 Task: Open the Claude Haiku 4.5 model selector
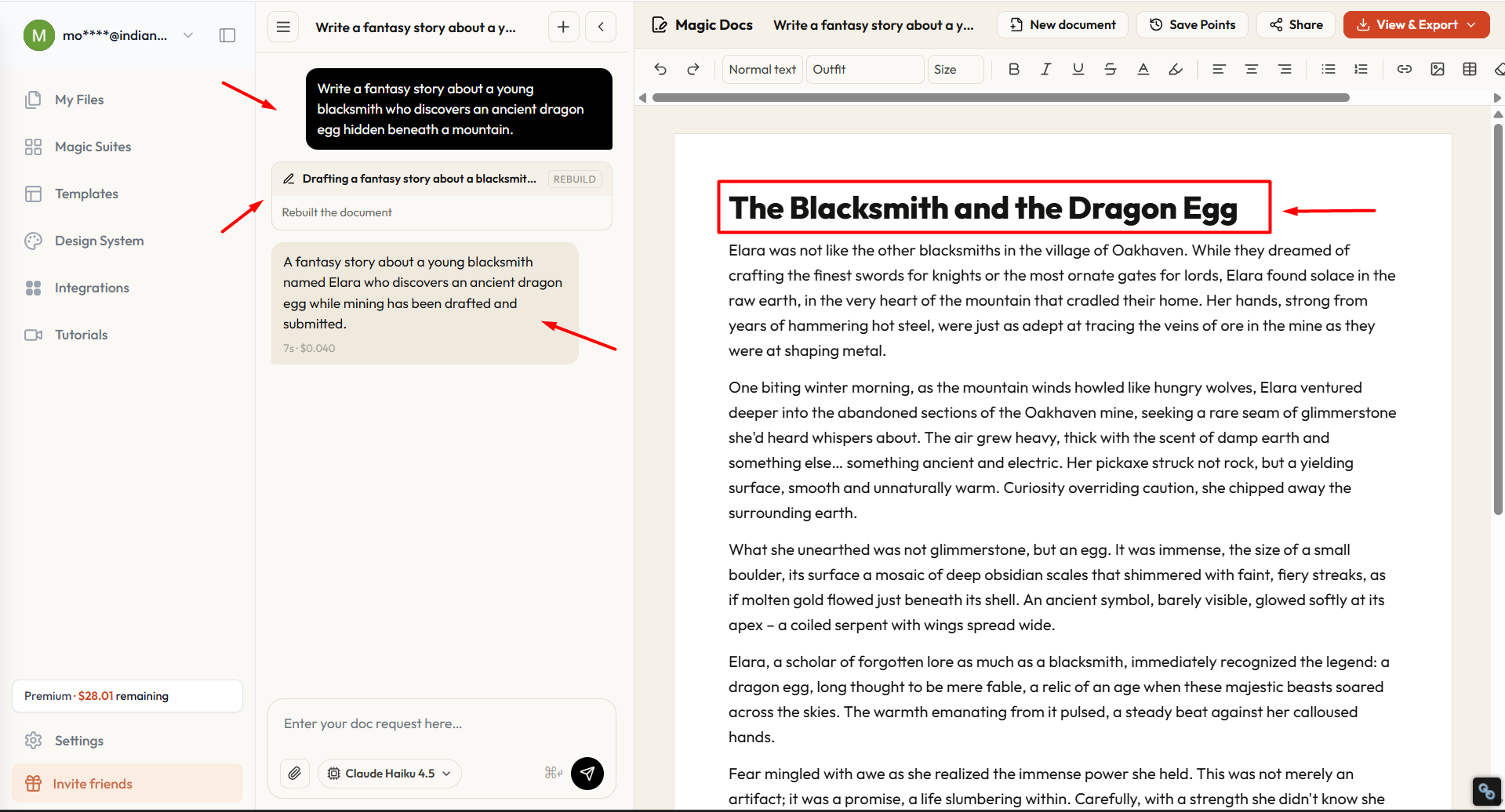(390, 774)
